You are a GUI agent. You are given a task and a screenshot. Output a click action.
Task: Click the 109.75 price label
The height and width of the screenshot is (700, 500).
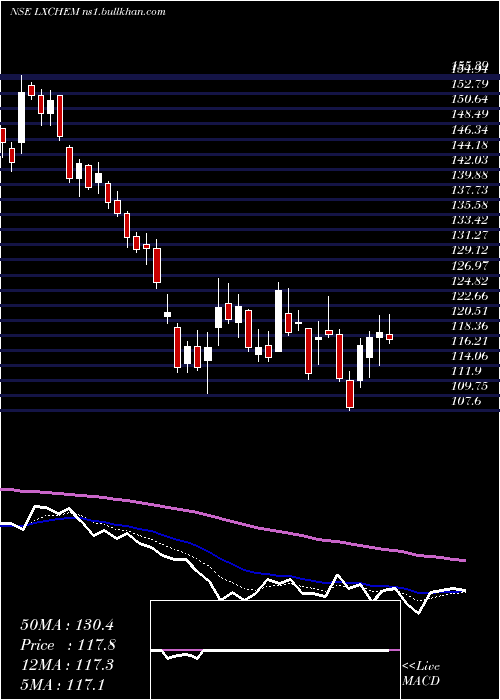point(470,387)
